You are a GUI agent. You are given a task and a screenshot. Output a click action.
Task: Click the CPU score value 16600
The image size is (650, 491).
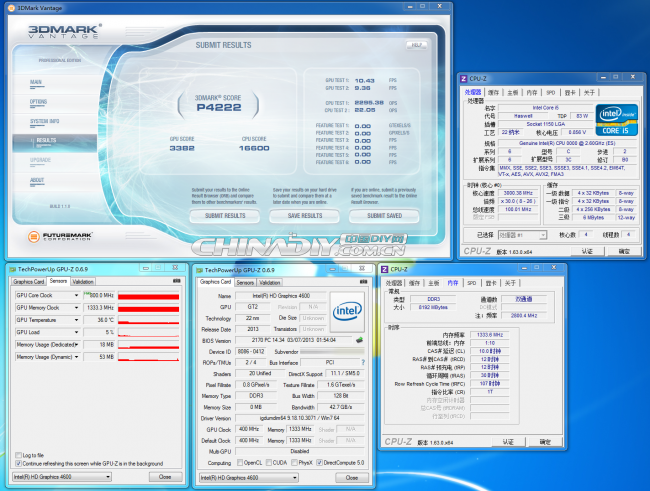pos(254,148)
